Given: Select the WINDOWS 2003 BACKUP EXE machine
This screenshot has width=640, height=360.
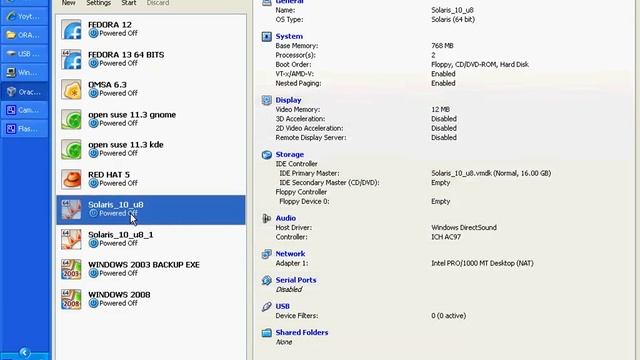Looking at the screenshot, I should coord(151,269).
